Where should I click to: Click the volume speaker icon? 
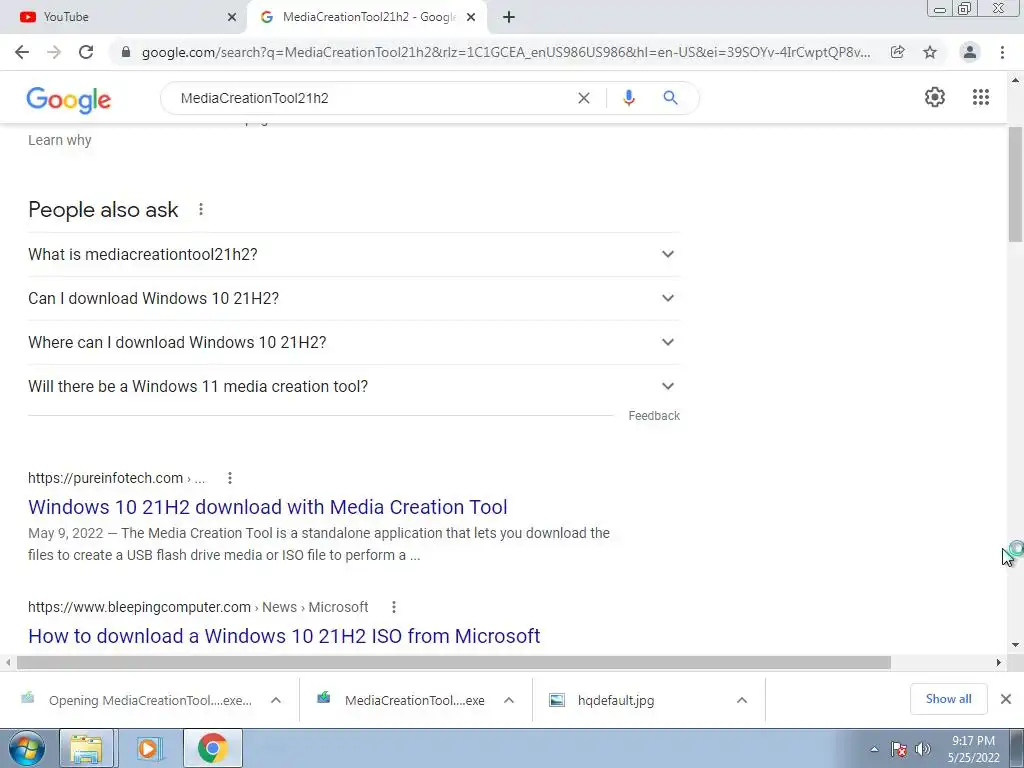(x=922, y=749)
